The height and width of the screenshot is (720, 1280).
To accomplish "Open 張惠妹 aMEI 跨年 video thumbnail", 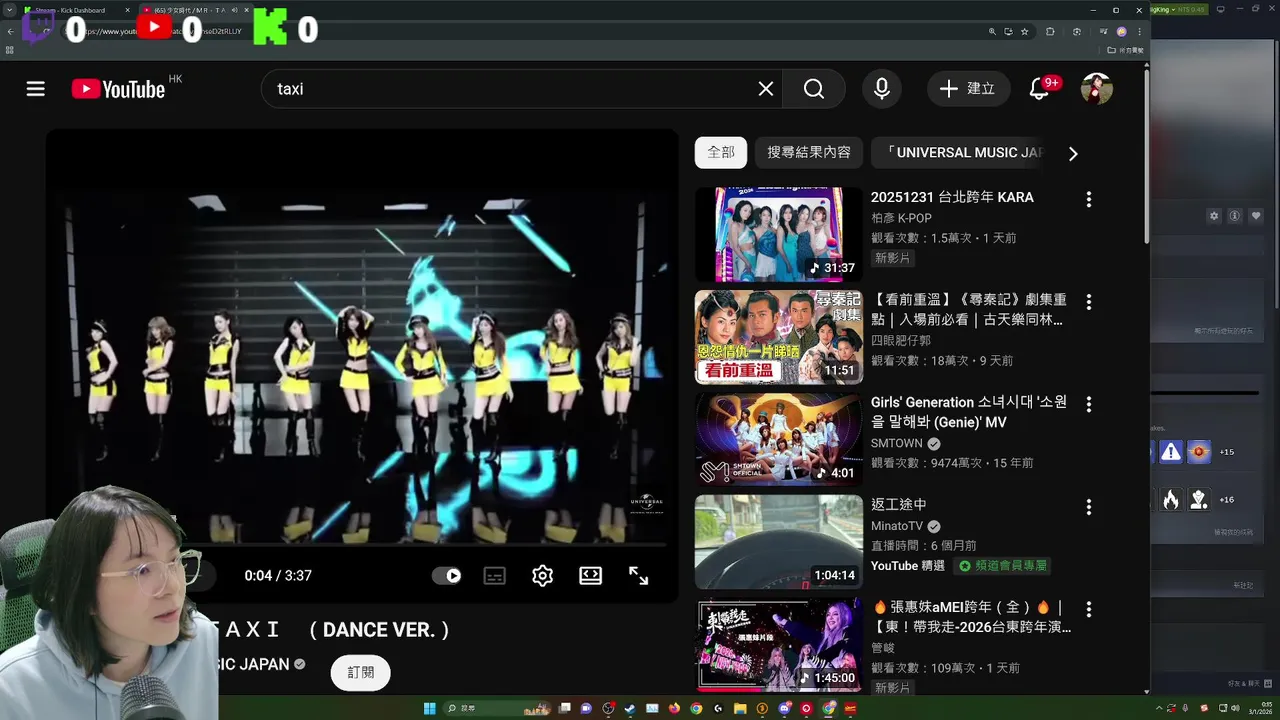I will point(779,645).
